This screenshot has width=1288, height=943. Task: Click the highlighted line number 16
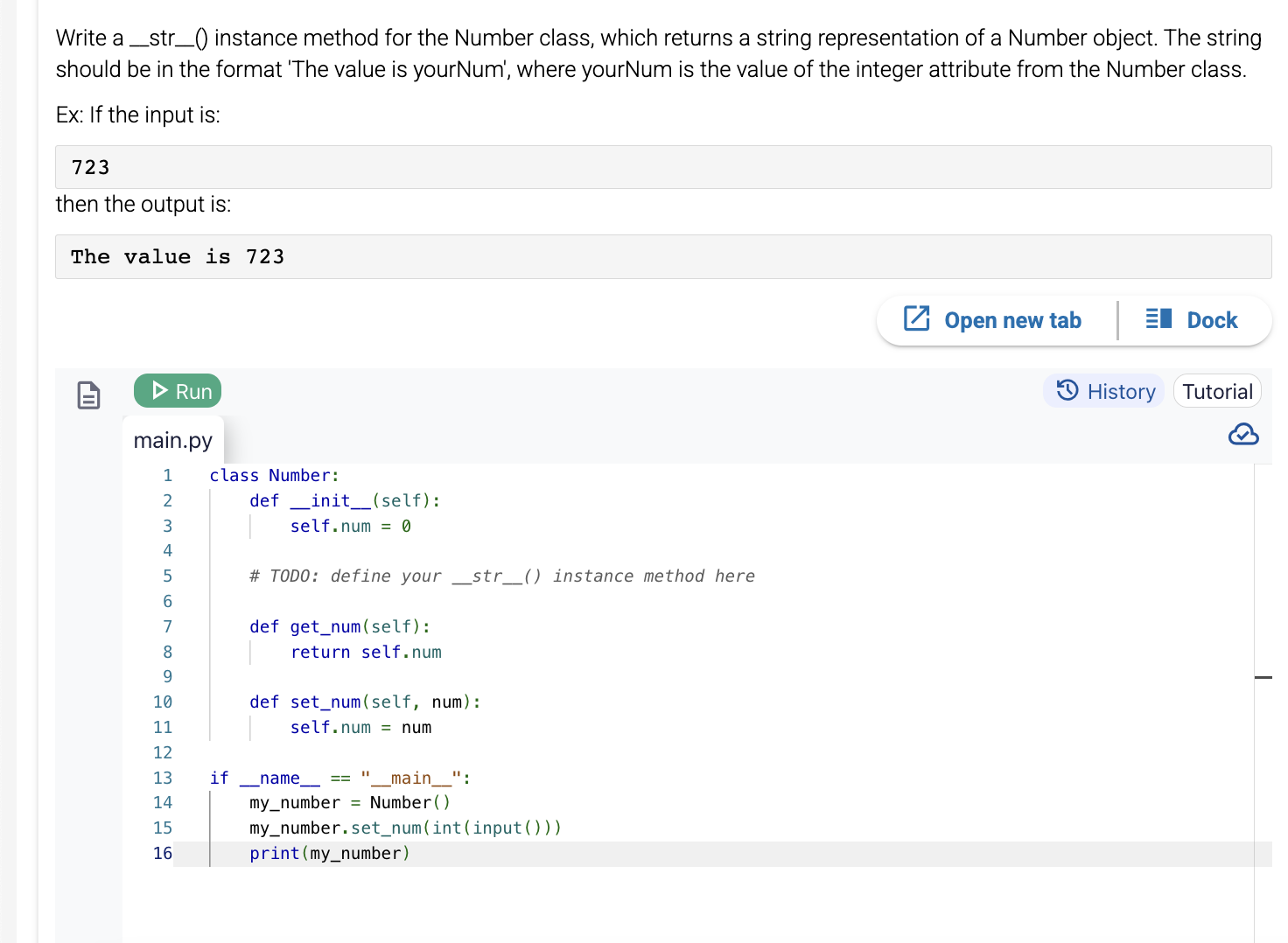(163, 853)
